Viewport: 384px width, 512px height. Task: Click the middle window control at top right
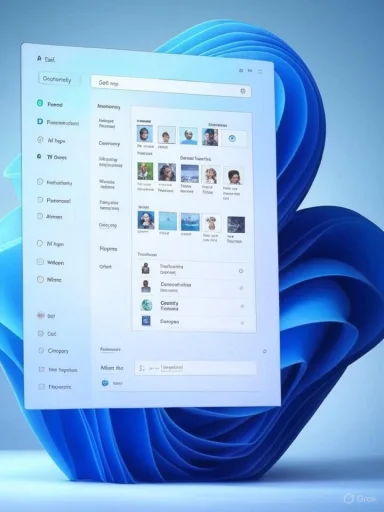(250, 71)
